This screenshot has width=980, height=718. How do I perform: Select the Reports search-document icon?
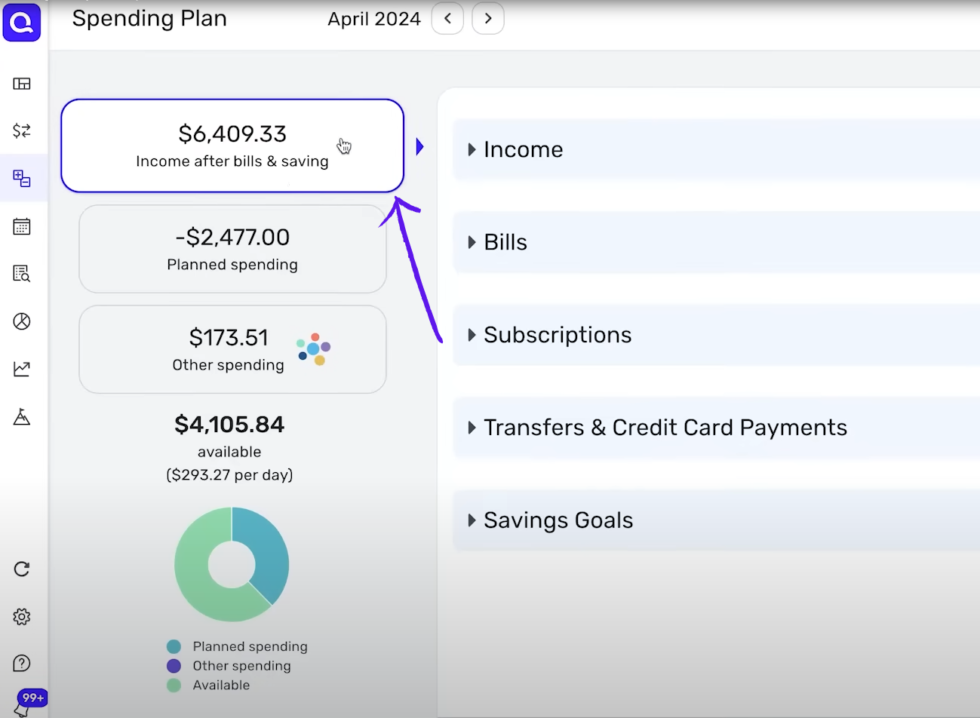point(22,272)
